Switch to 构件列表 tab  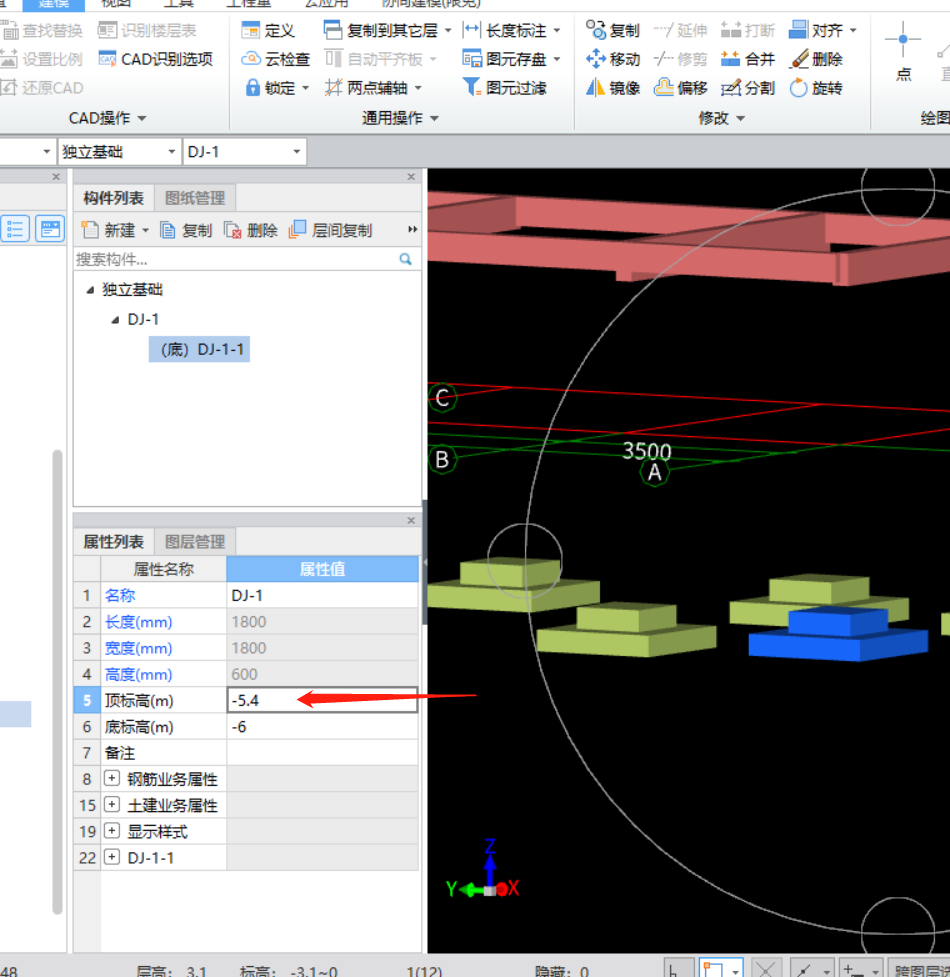coord(113,198)
